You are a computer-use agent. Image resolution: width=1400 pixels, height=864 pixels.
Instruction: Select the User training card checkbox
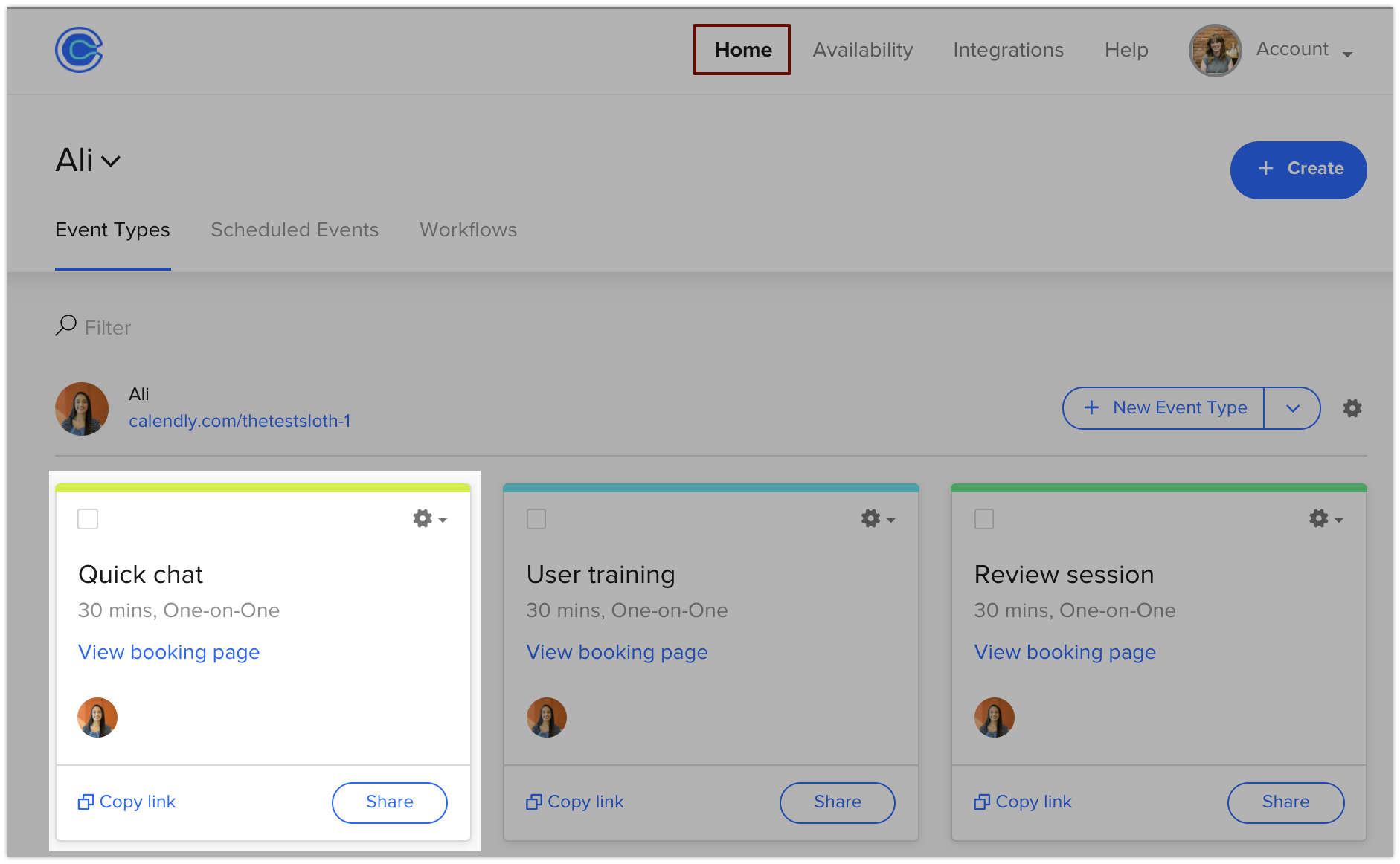coord(536,519)
